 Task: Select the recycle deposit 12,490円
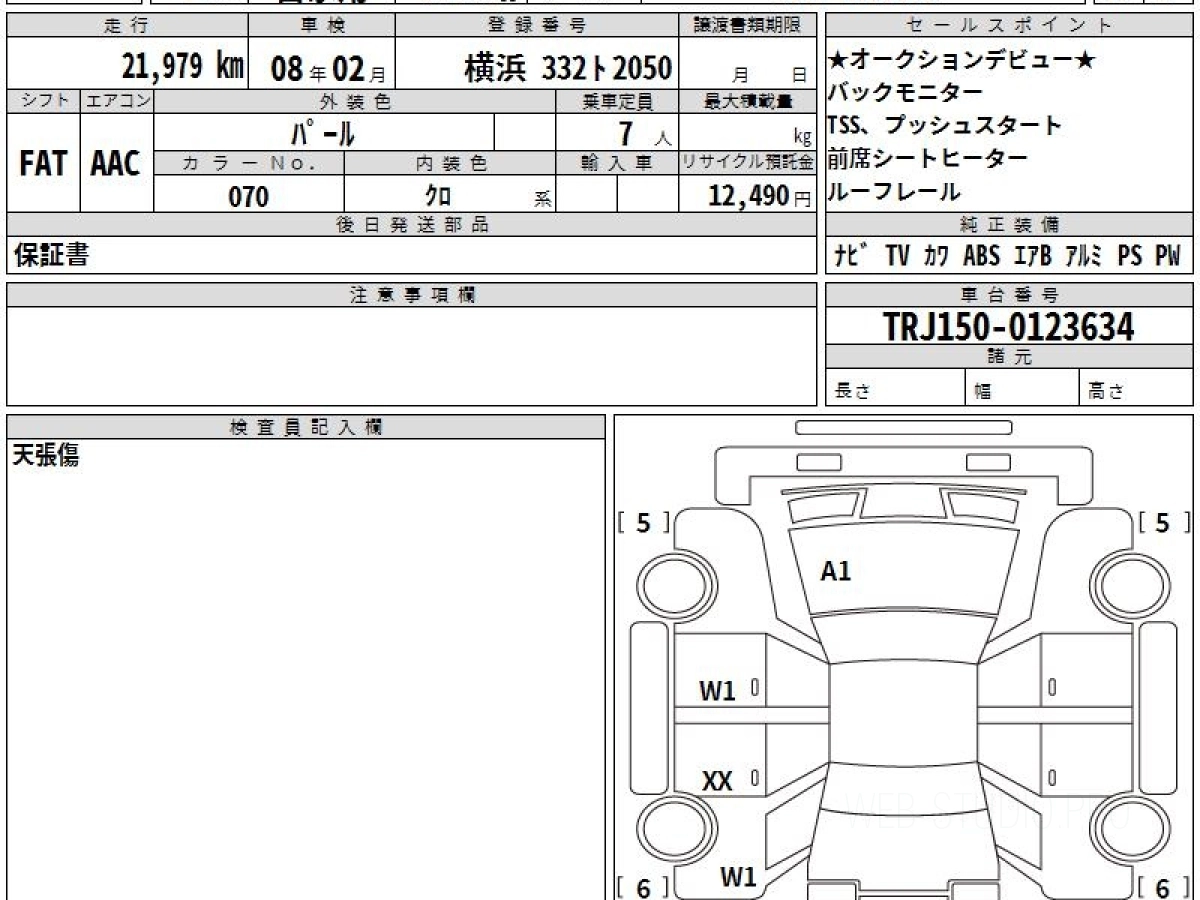click(x=760, y=196)
